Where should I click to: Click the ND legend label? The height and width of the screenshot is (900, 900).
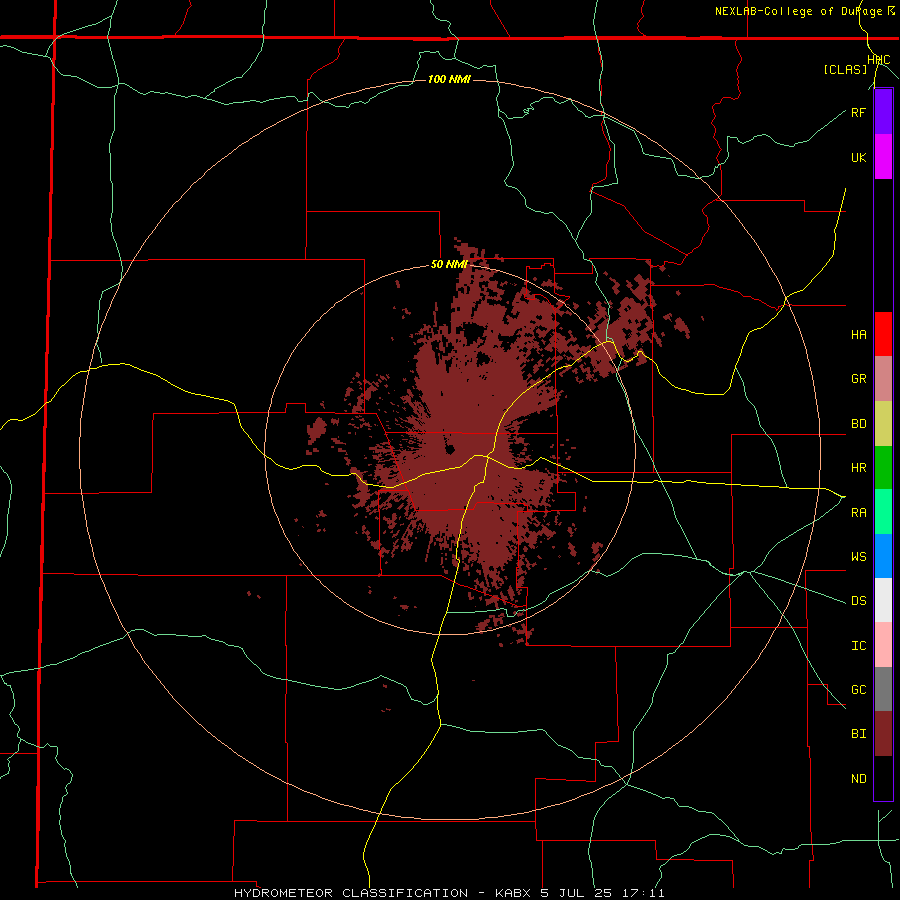pyautogui.click(x=858, y=779)
